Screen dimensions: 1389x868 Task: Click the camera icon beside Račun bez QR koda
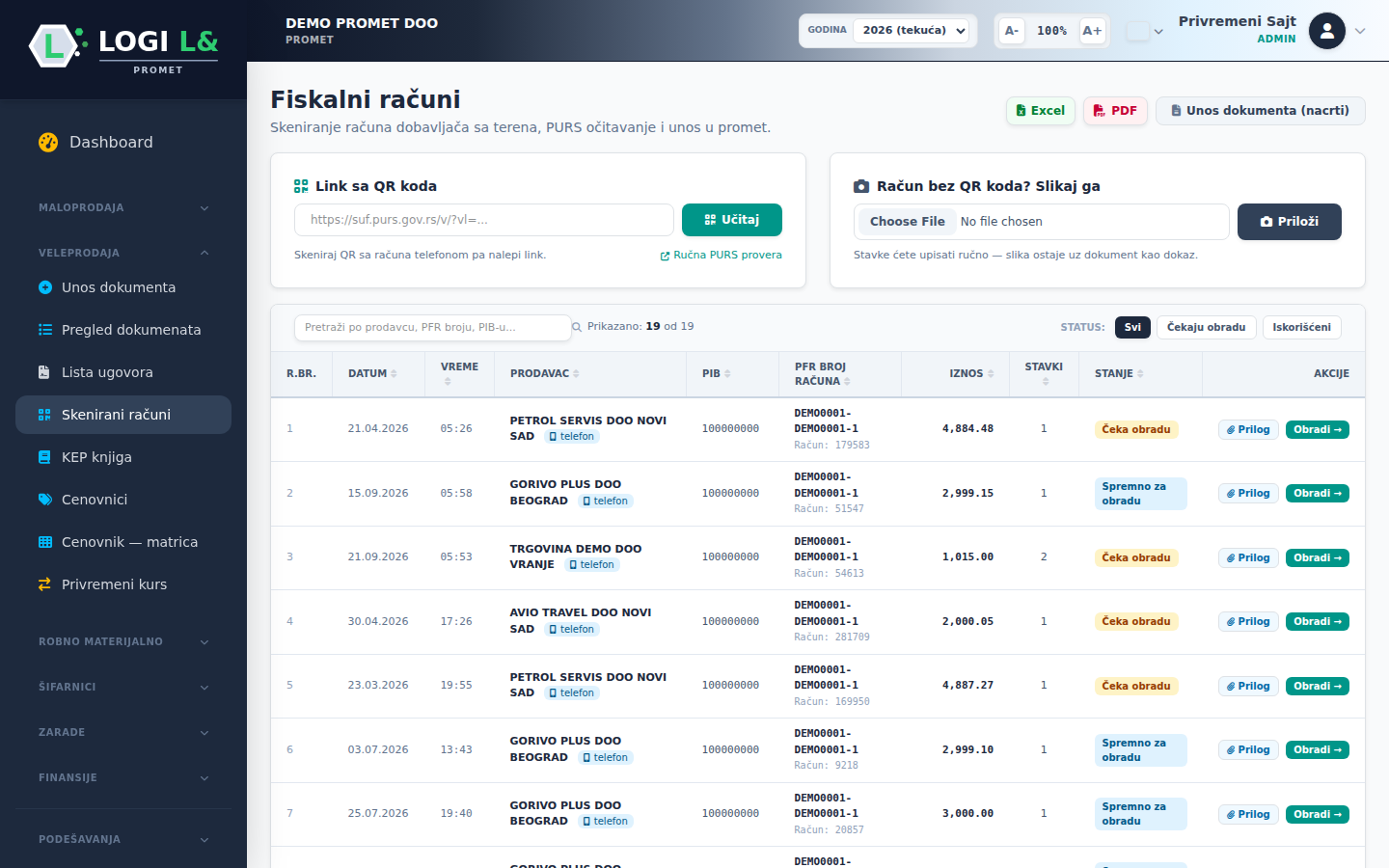(x=861, y=186)
